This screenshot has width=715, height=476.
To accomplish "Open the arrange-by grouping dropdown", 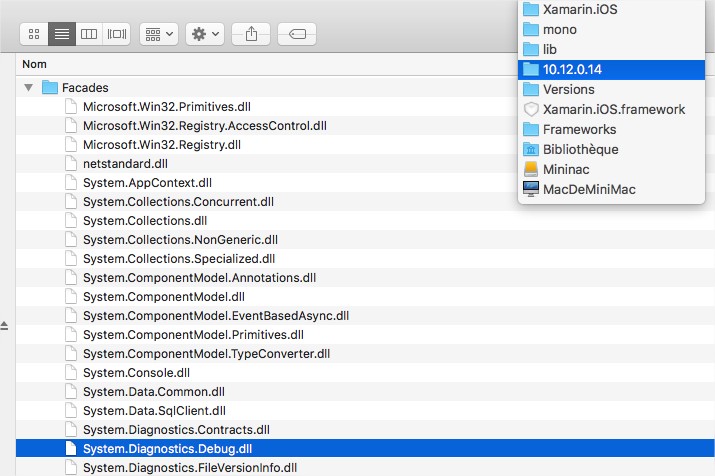I will coord(159,34).
